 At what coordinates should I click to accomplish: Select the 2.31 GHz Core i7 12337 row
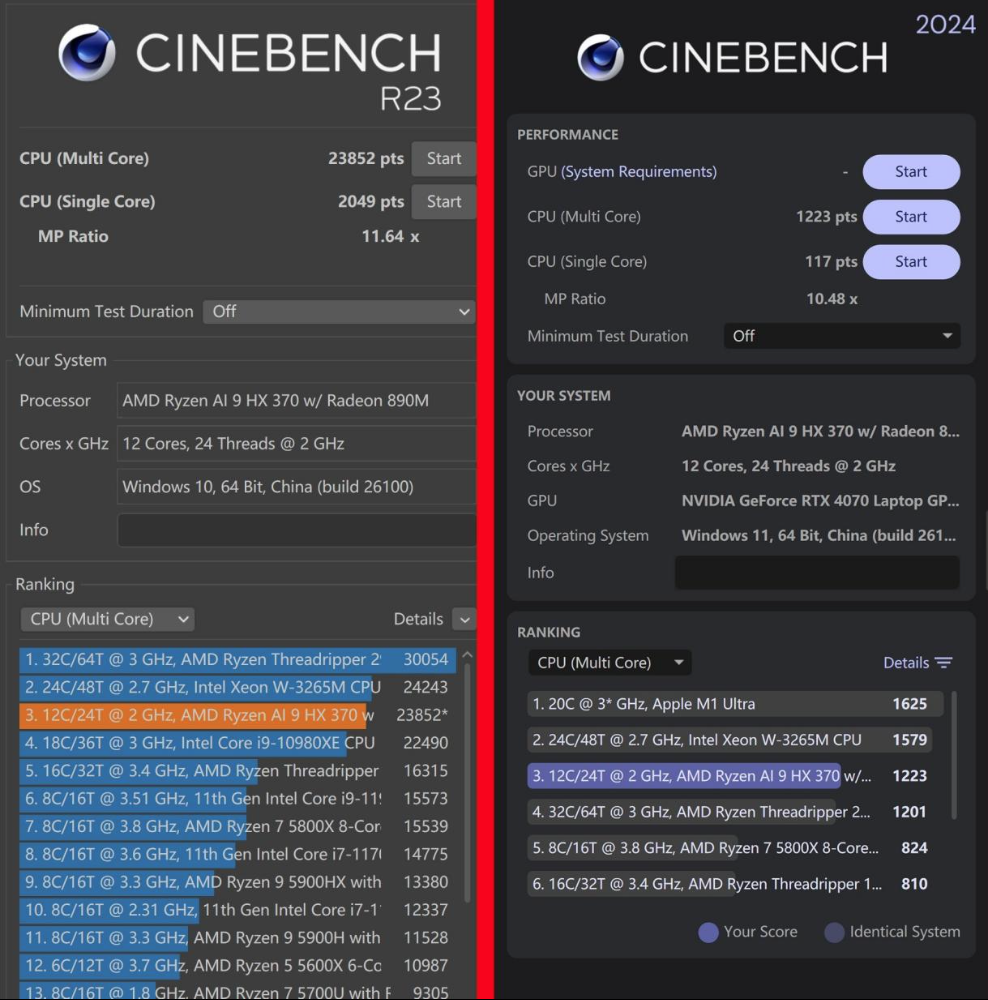(x=237, y=910)
